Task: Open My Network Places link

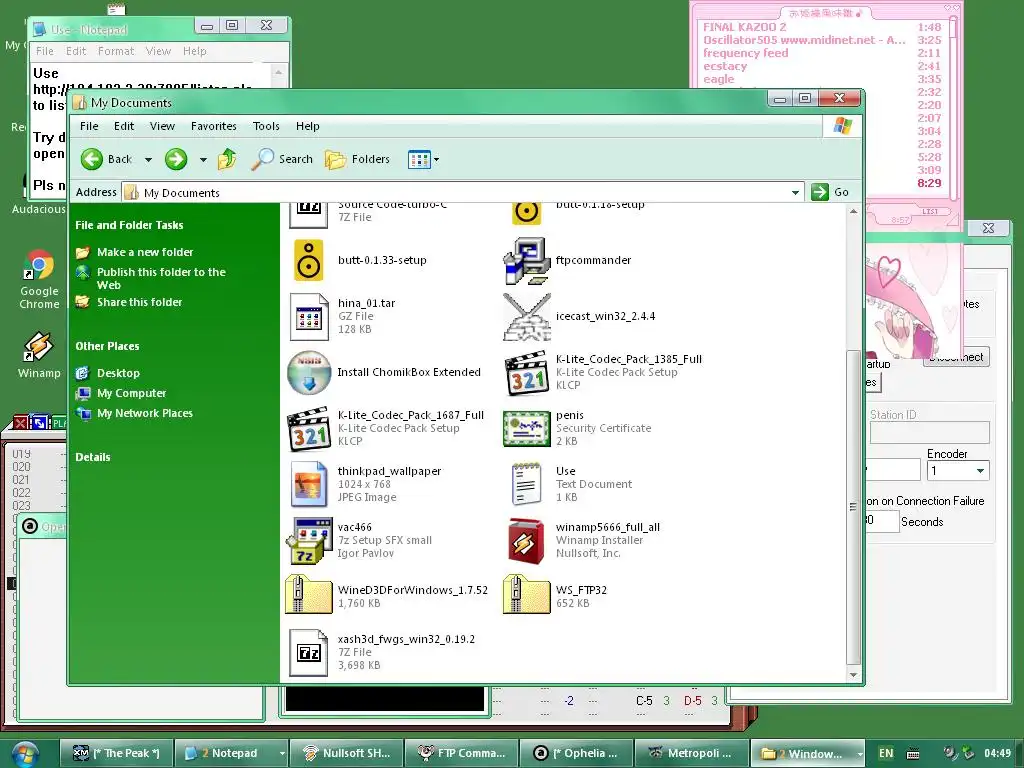Action: (x=144, y=413)
